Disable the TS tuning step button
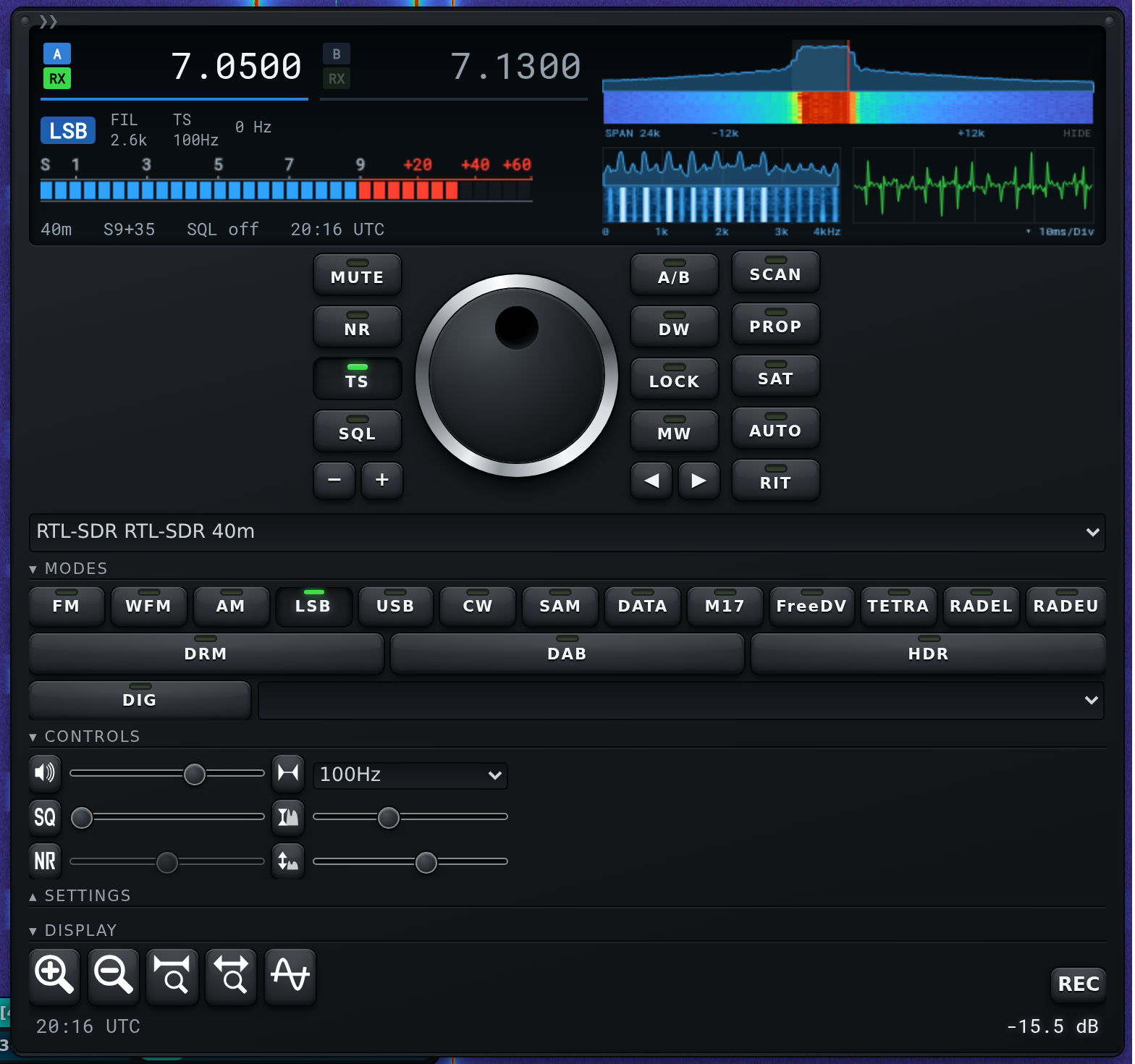Image resolution: width=1135 pixels, height=1064 pixels. tap(358, 379)
